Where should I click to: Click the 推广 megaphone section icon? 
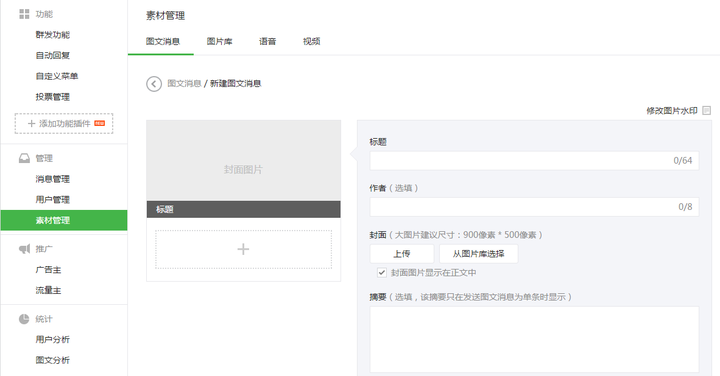(24, 249)
